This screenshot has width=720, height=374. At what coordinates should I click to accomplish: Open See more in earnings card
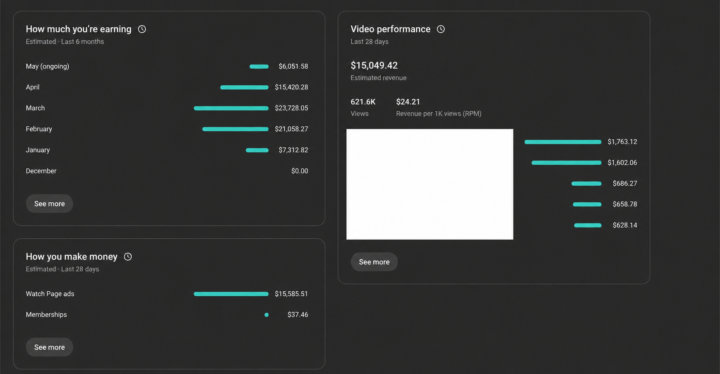click(x=50, y=204)
